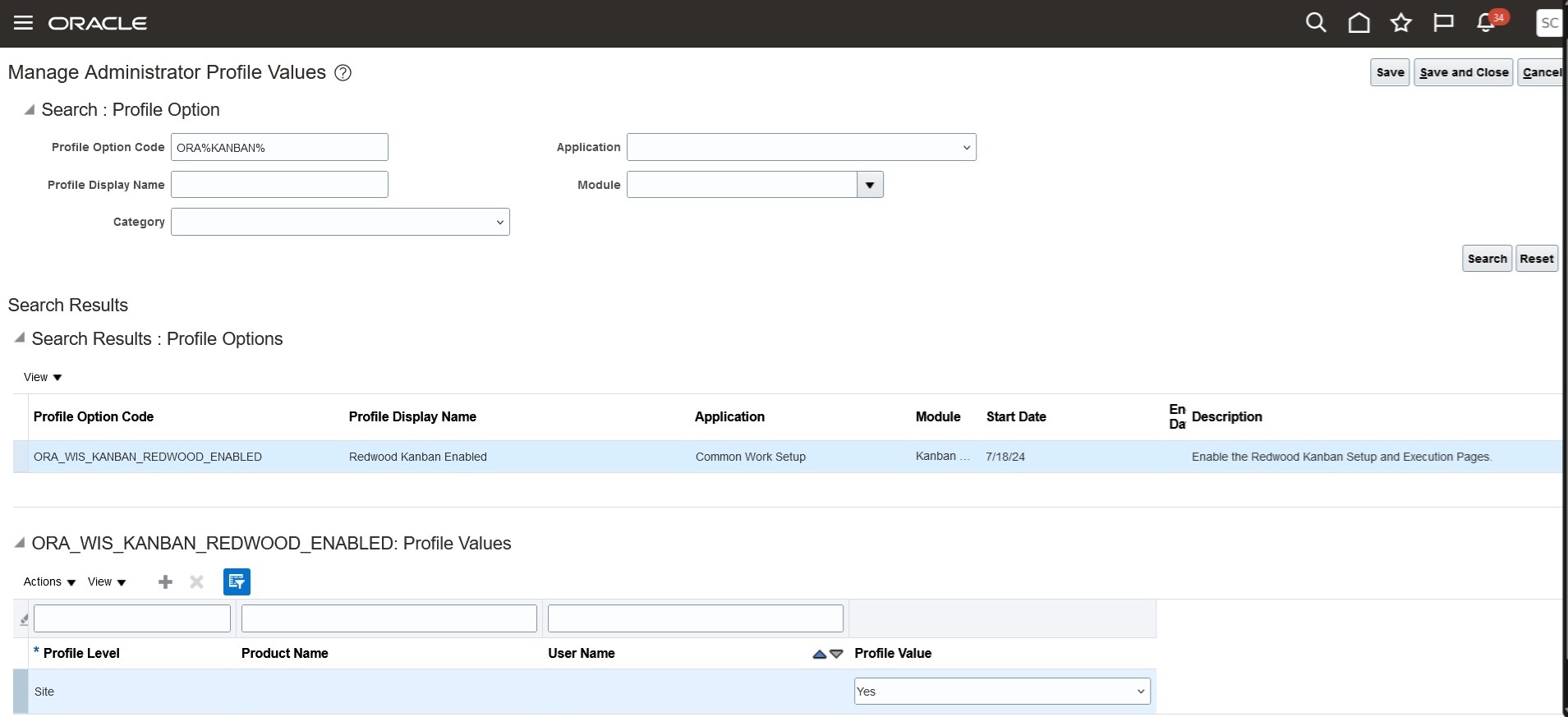The height and width of the screenshot is (717, 1568).
Task: Click Application column header
Action: (x=729, y=416)
